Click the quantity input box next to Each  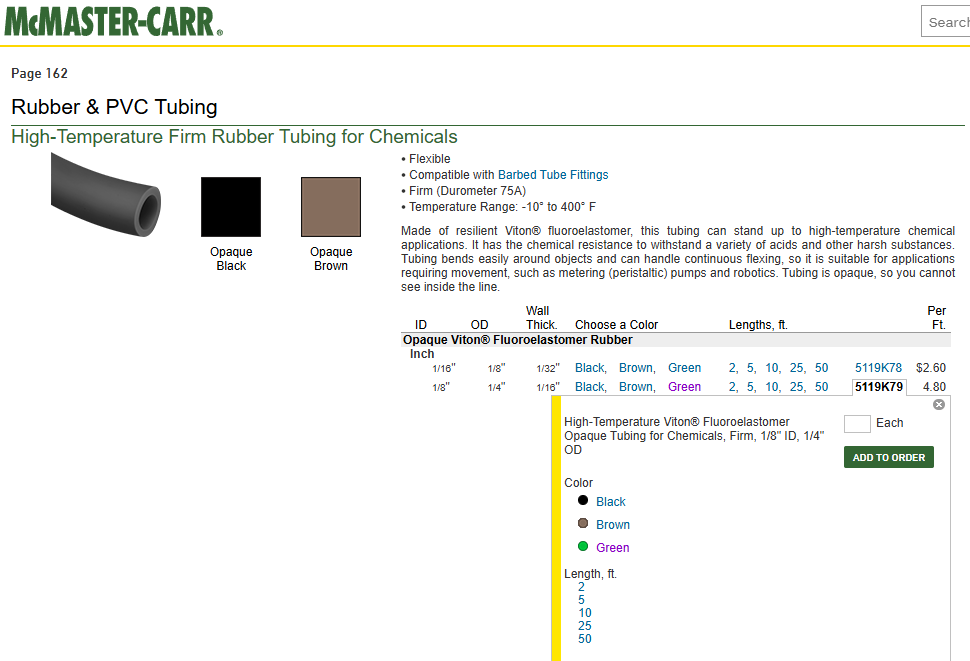point(857,424)
